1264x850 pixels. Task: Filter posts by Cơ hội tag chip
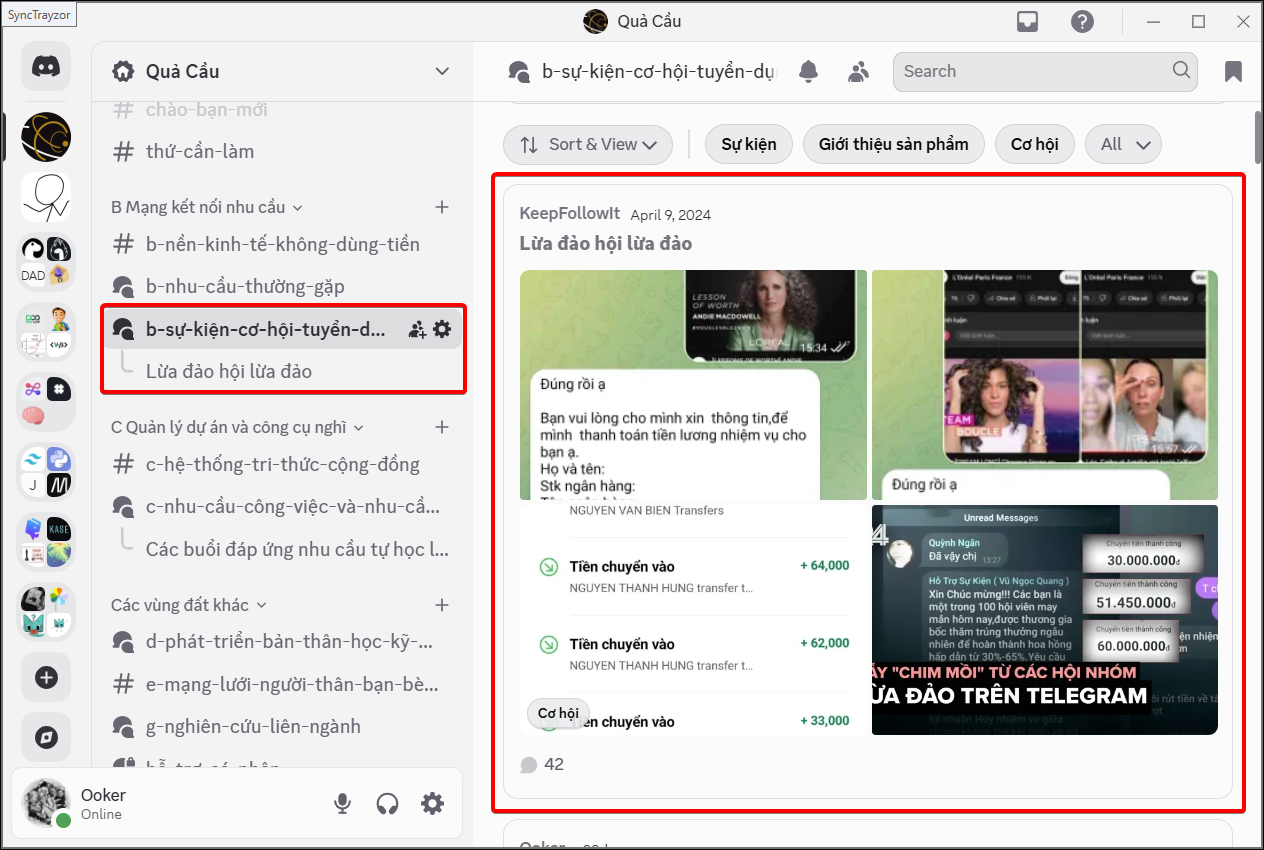click(1035, 144)
